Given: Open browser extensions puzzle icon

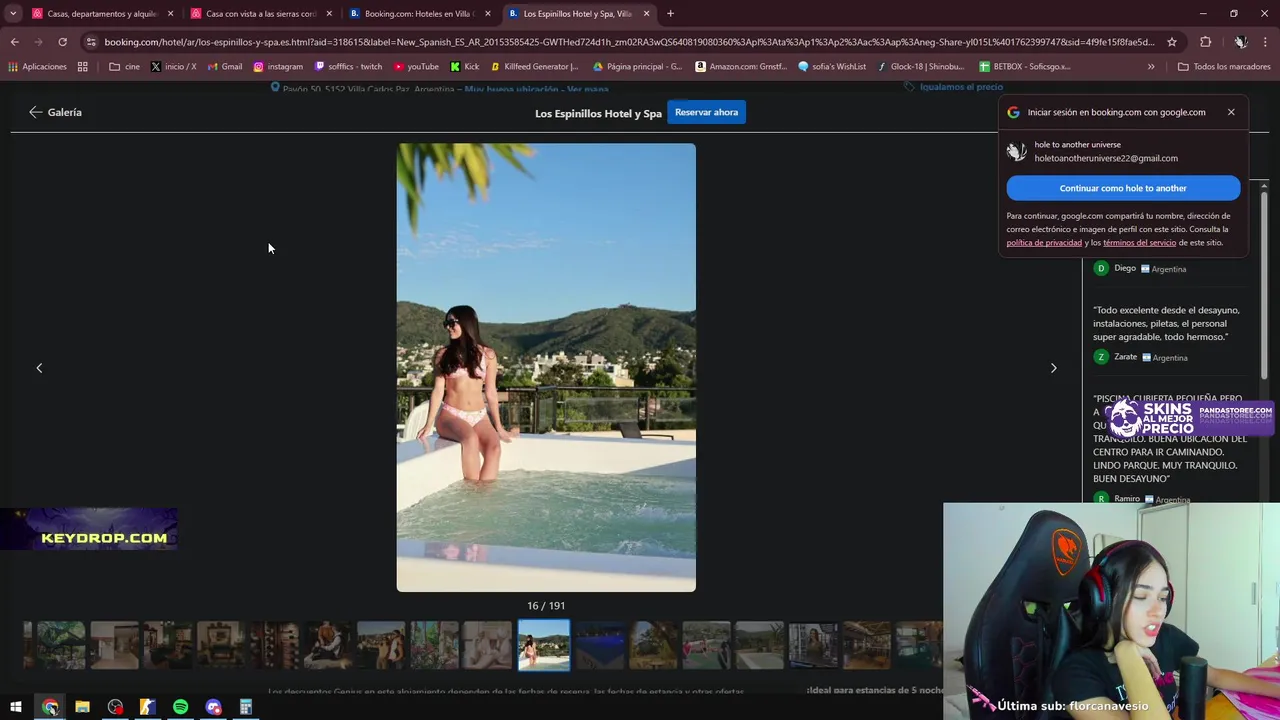Looking at the screenshot, I should click(1205, 42).
